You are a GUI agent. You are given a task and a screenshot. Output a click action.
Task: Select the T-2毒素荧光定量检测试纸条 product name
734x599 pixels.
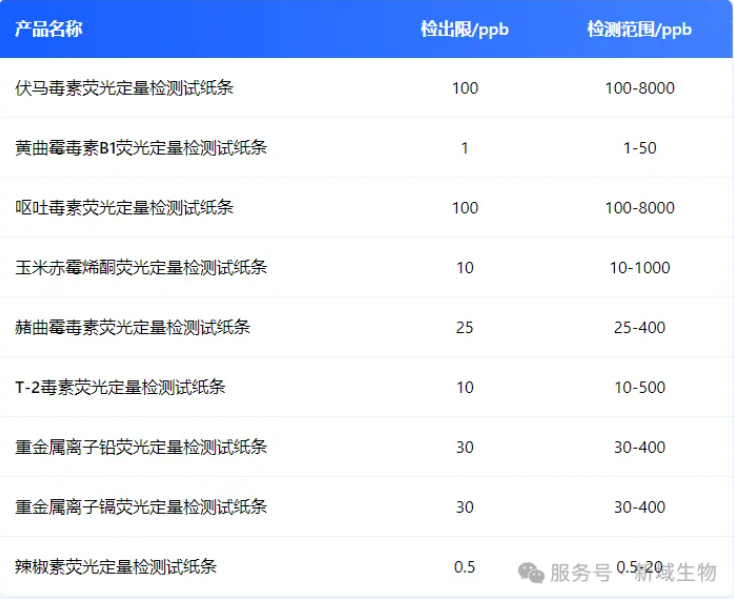click(x=120, y=387)
